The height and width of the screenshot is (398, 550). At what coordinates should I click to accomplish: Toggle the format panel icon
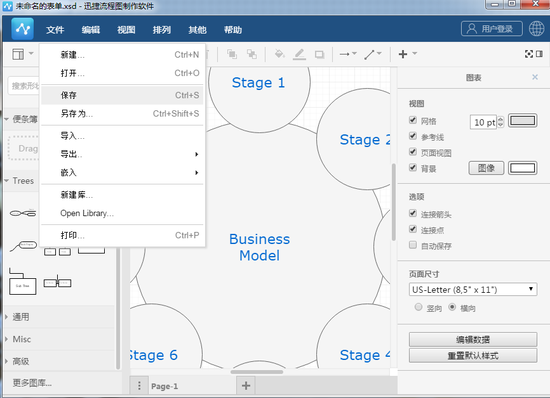(x=539, y=54)
